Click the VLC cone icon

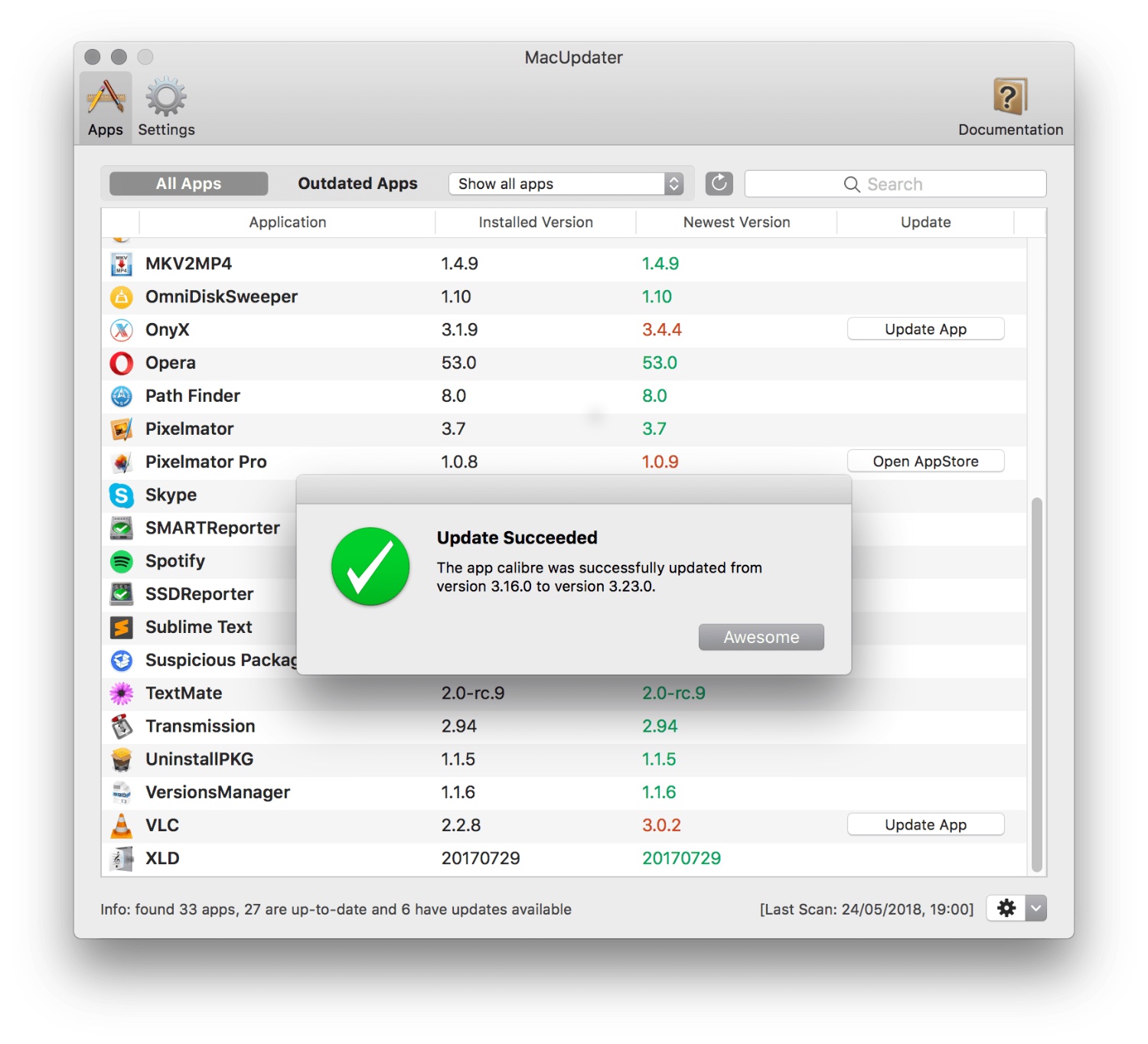(x=122, y=825)
